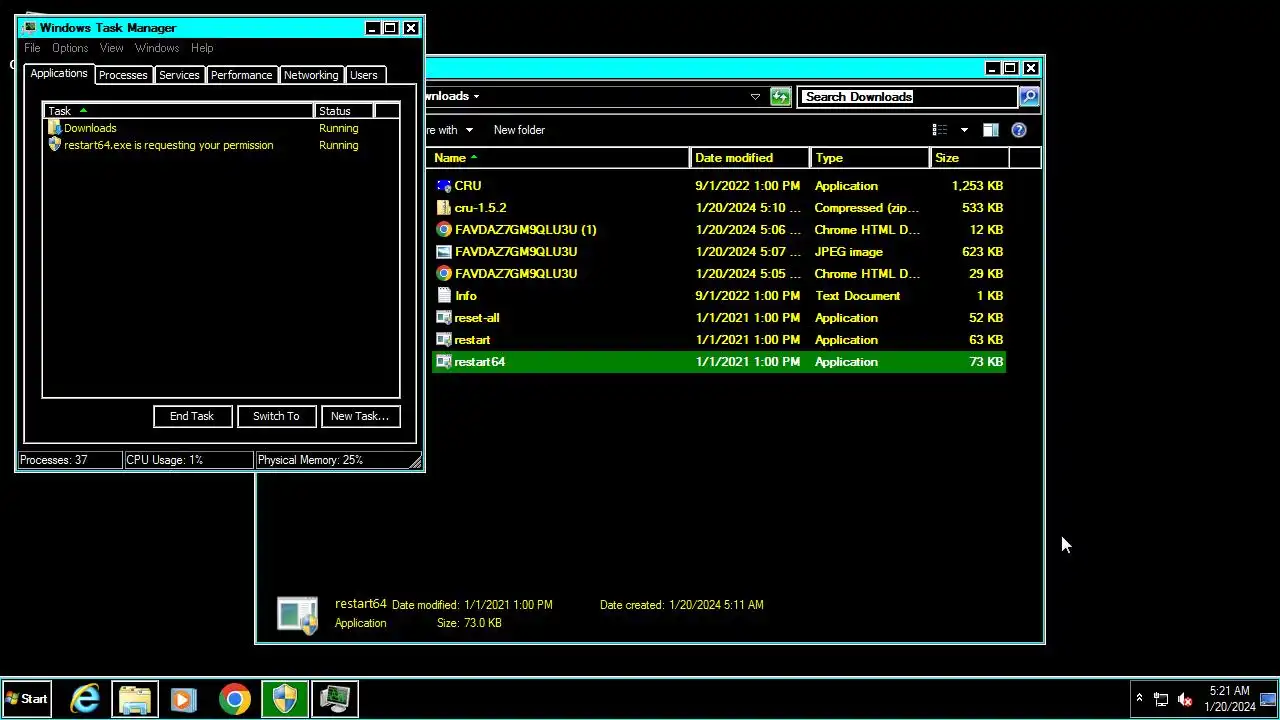Sort by the Size column header
This screenshot has height=720, width=1280.
coord(970,158)
